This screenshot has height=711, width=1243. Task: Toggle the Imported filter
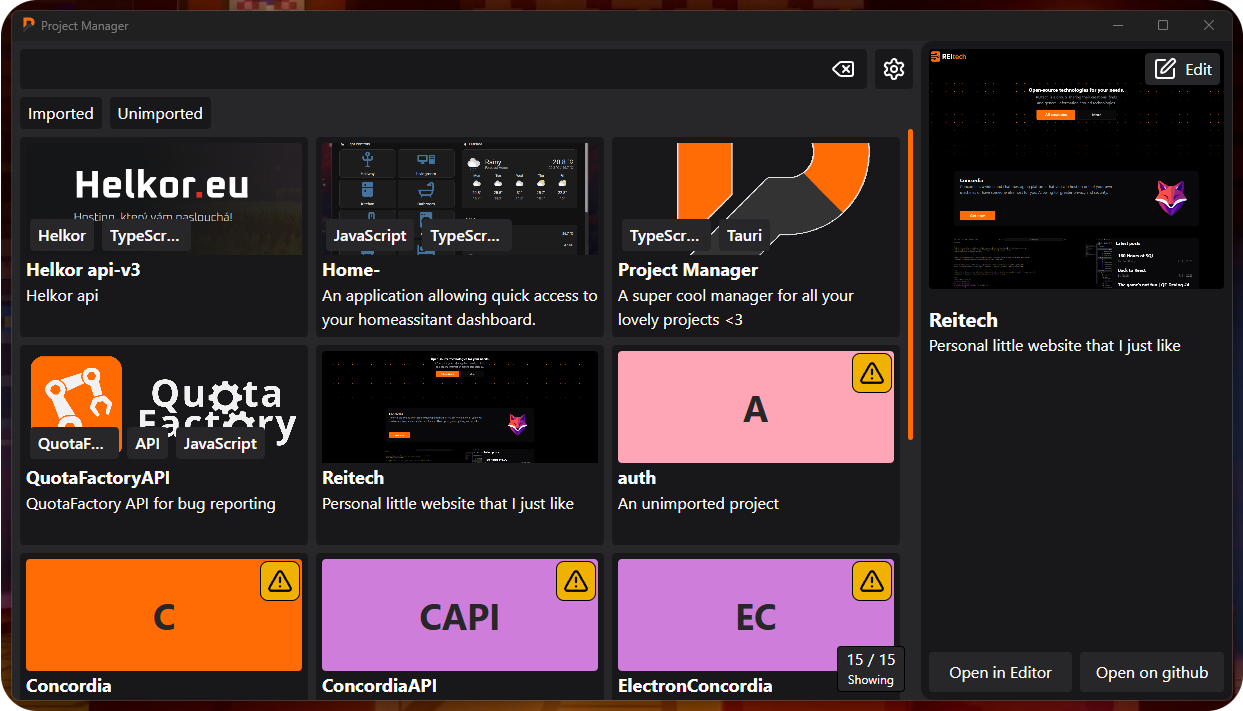[x=60, y=113]
